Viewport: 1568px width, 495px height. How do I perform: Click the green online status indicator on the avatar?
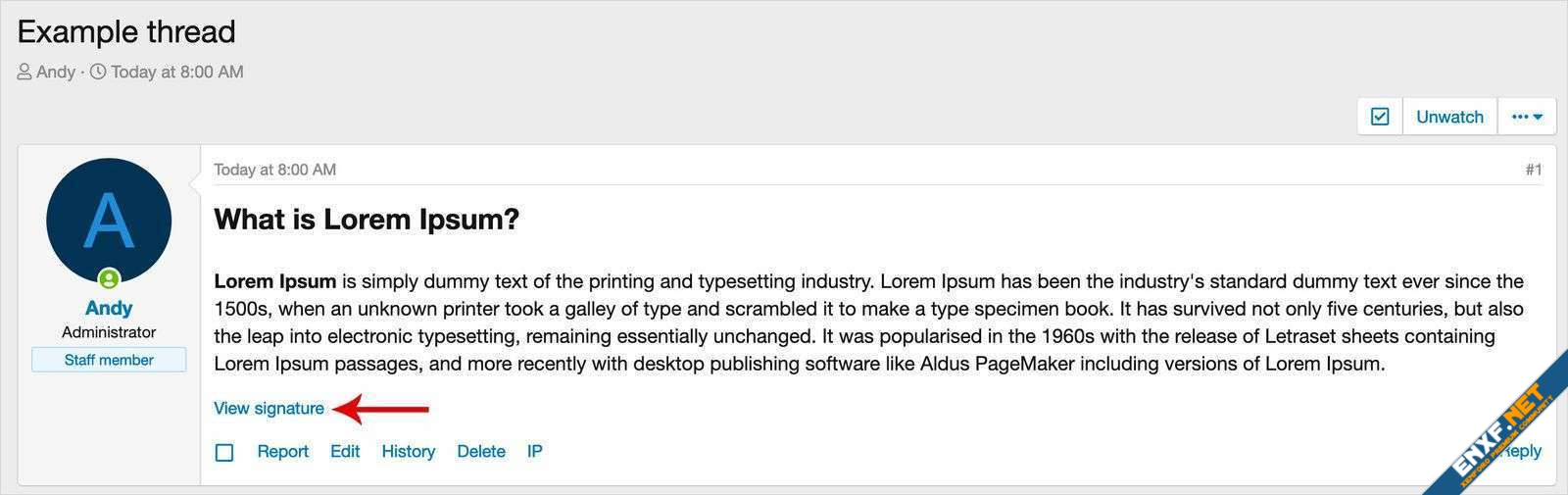(x=109, y=279)
